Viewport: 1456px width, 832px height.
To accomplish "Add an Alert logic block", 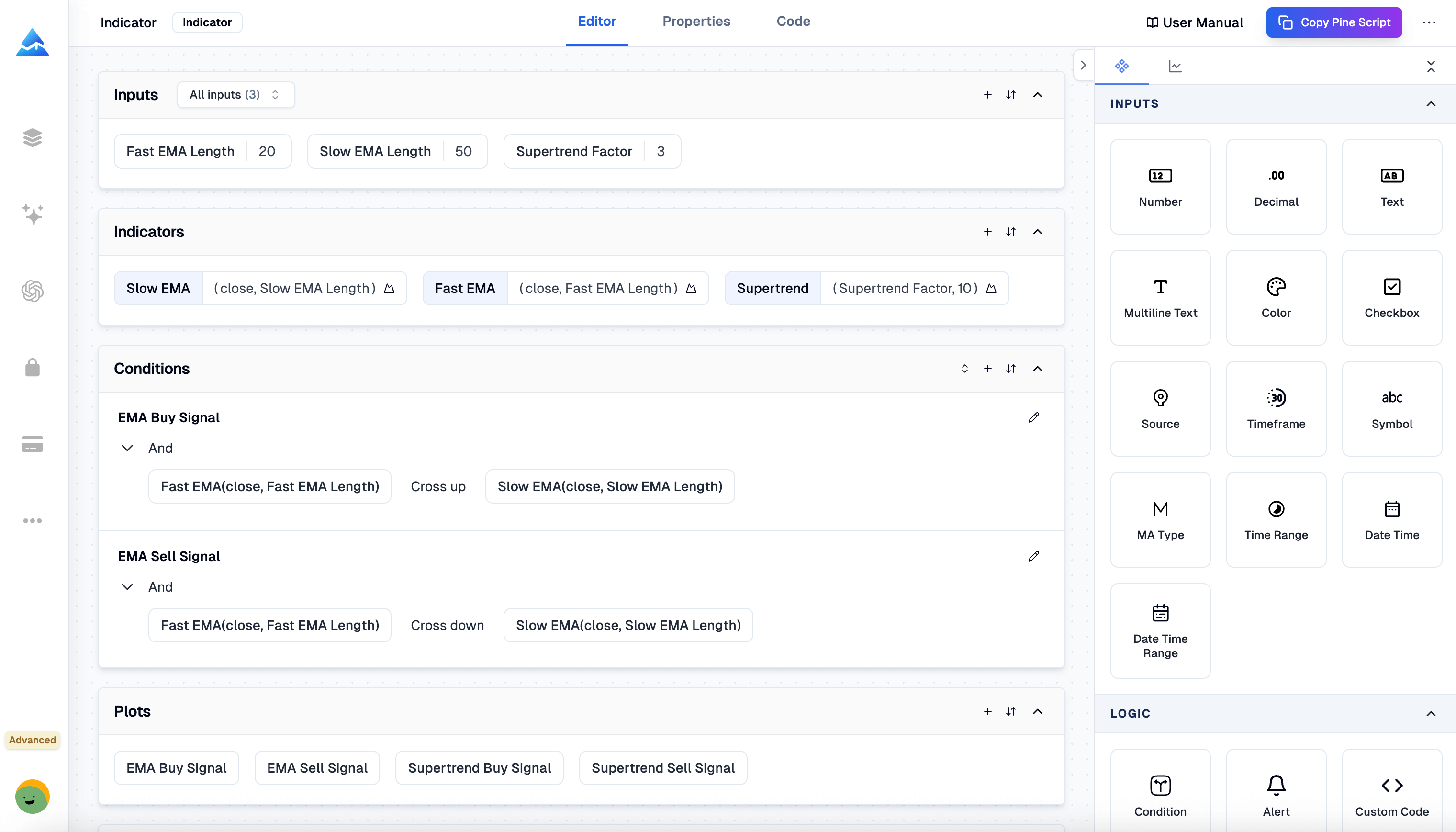I will 1276,795.
